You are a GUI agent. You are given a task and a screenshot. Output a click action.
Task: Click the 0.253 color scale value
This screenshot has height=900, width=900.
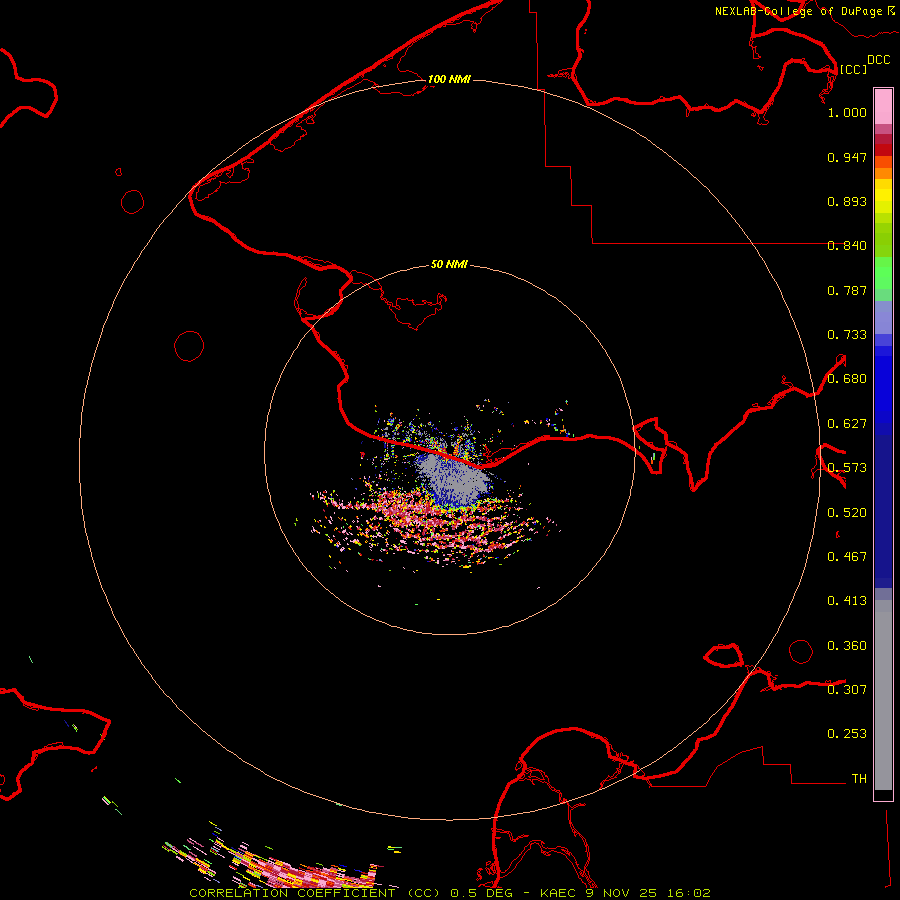[847, 734]
